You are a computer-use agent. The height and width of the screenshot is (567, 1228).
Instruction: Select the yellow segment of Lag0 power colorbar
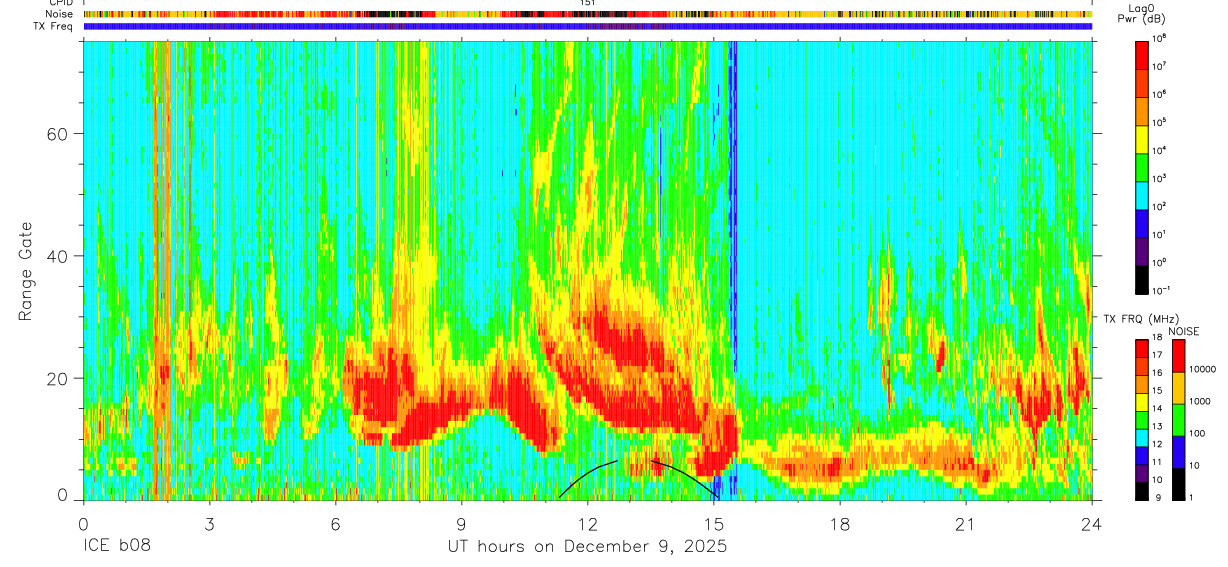point(1143,138)
